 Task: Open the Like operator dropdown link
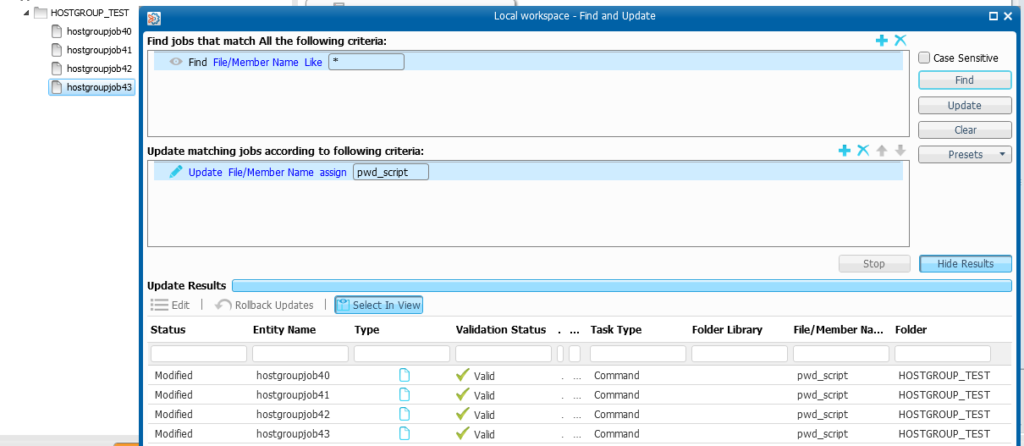point(313,62)
